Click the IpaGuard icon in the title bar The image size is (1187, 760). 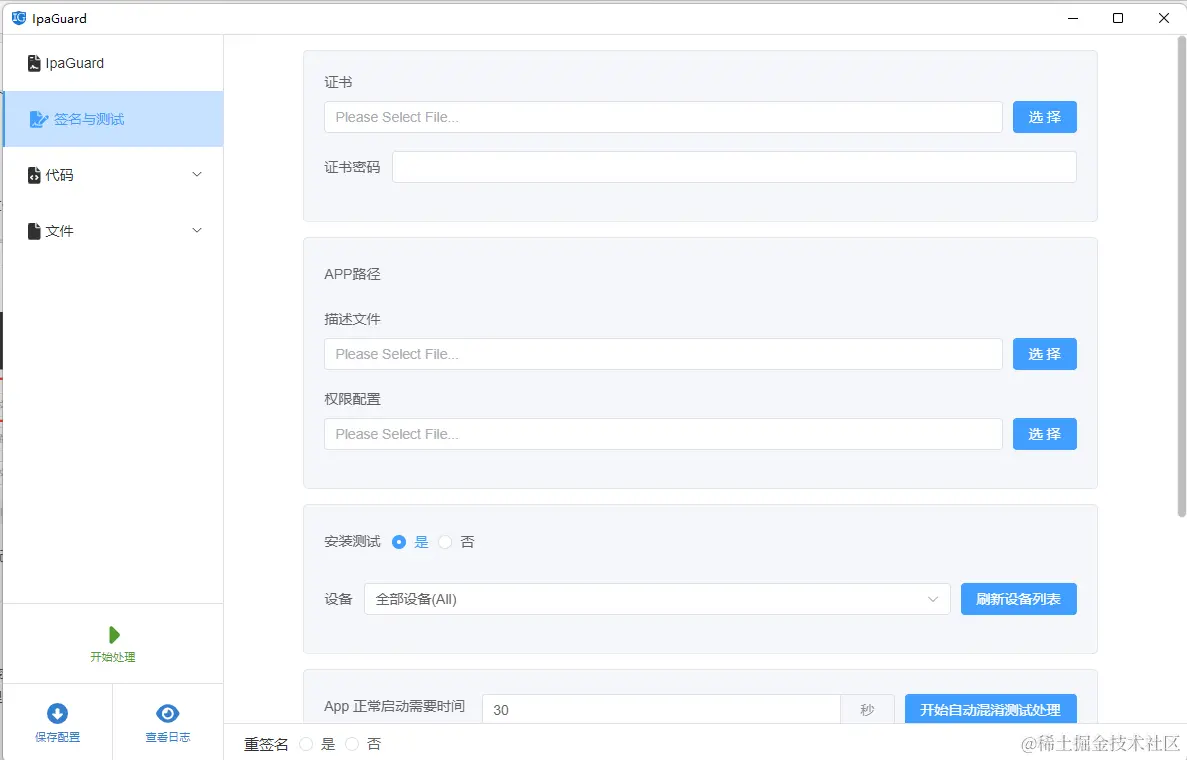[x=19, y=17]
